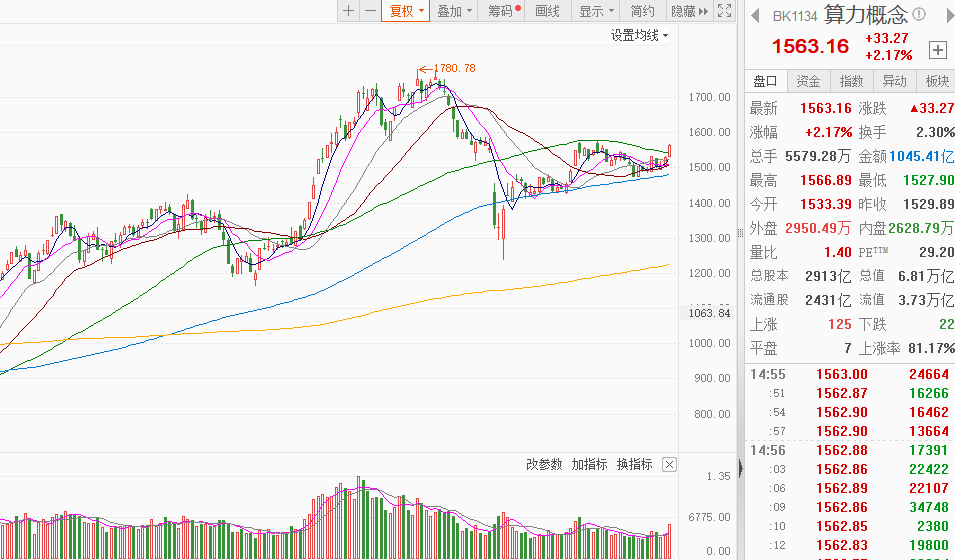Viewport: 955px width, 560px height.
Task: Expand the 设置均线 moving average menu
Action: click(640, 35)
